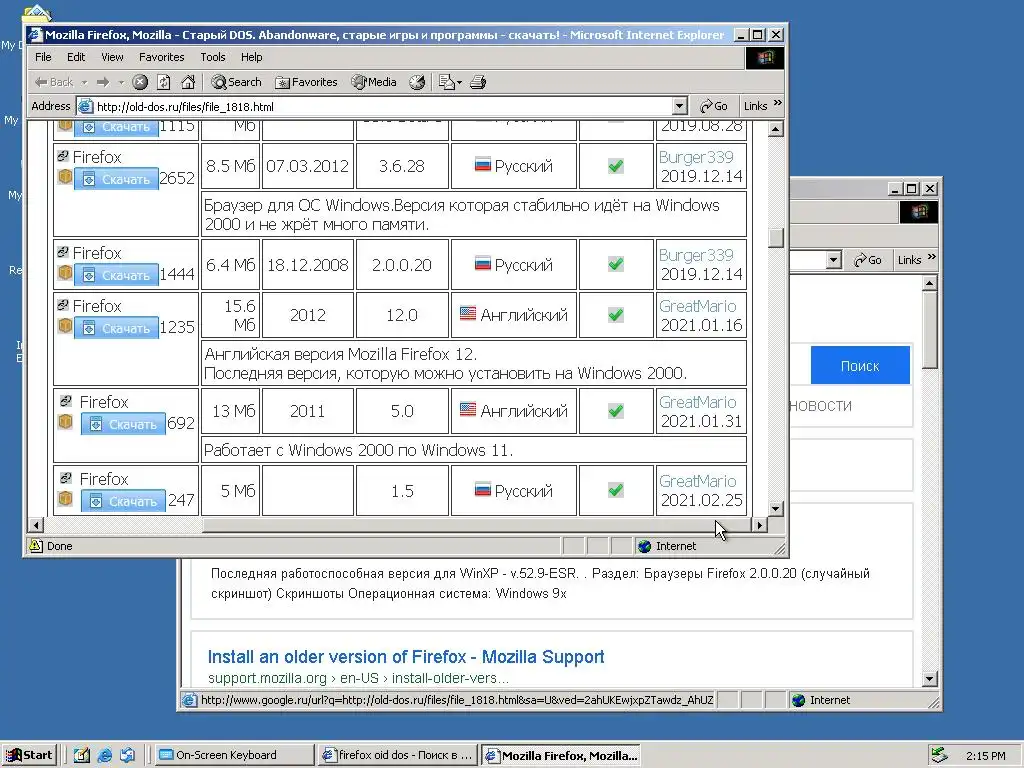Open the Search toolbar button
The width and height of the screenshot is (1024, 768).
(x=236, y=82)
